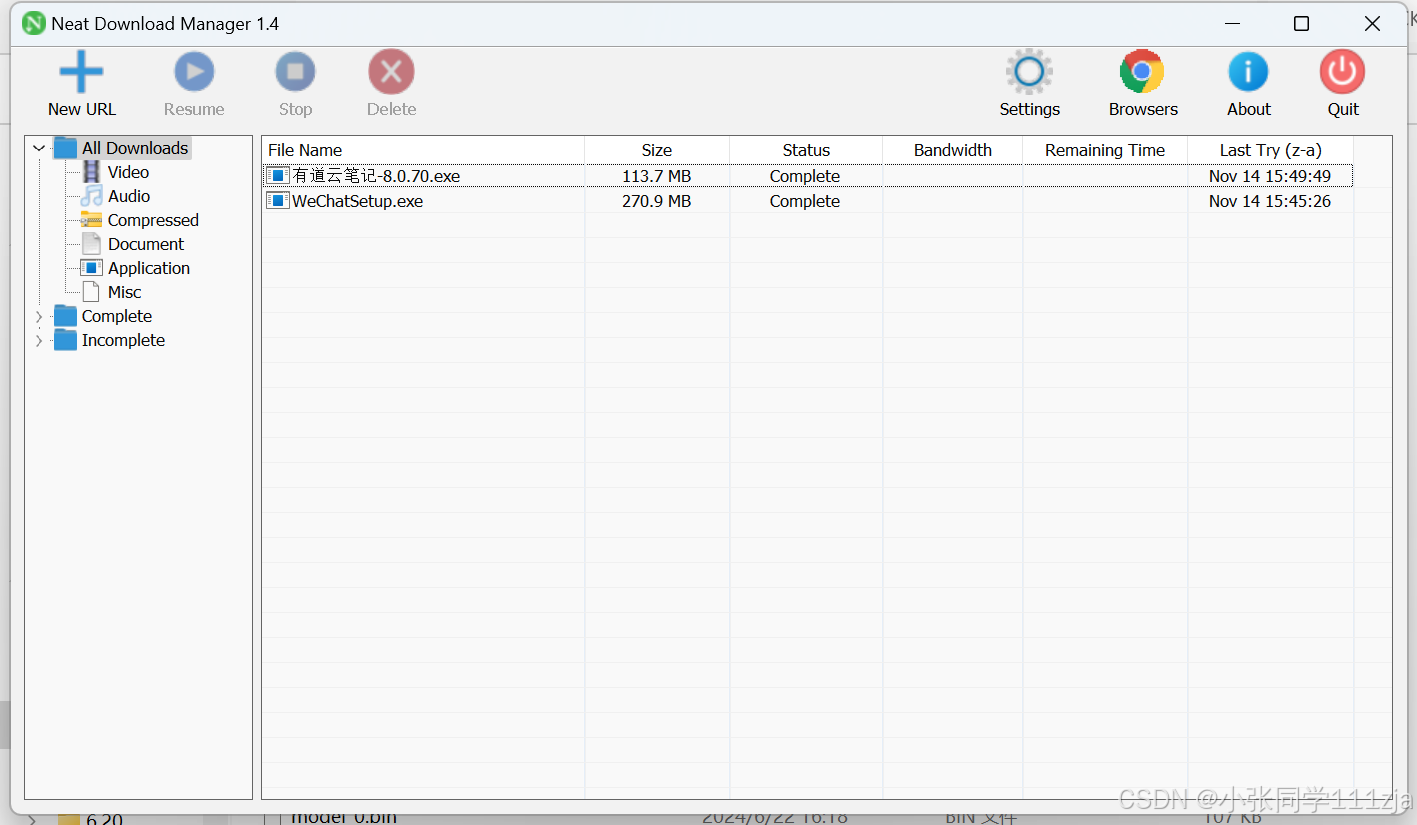The width and height of the screenshot is (1417, 825).
Task: Click the Incomplete folder icon
Action: click(x=65, y=340)
